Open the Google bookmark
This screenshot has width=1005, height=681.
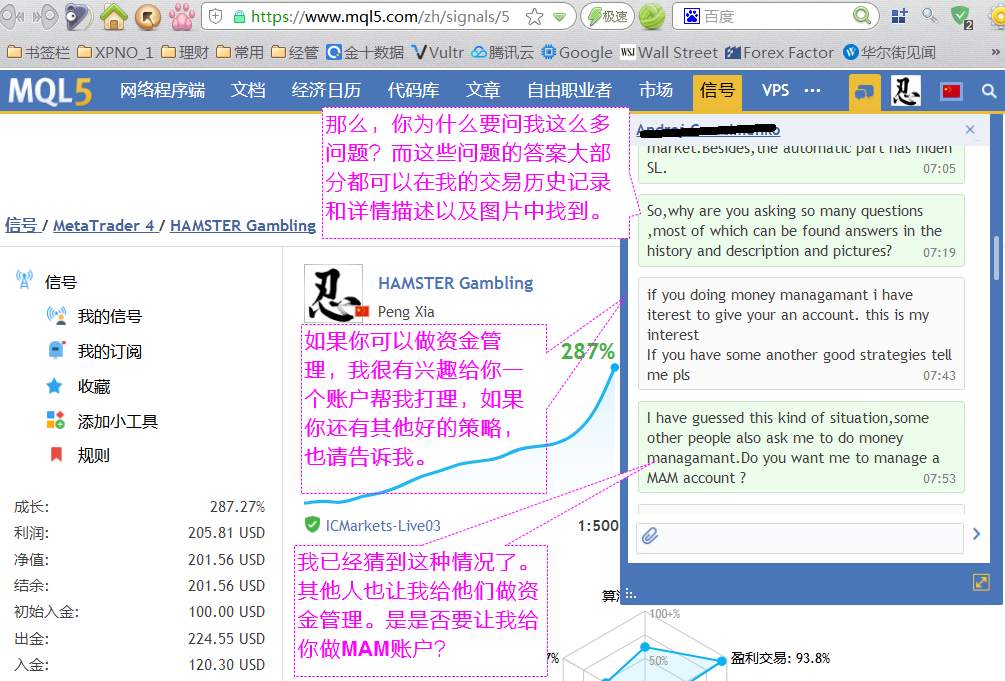pos(577,53)
